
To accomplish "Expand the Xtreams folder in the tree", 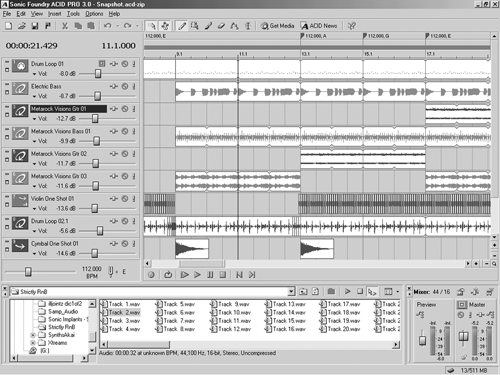I will (x=33, y=343).
